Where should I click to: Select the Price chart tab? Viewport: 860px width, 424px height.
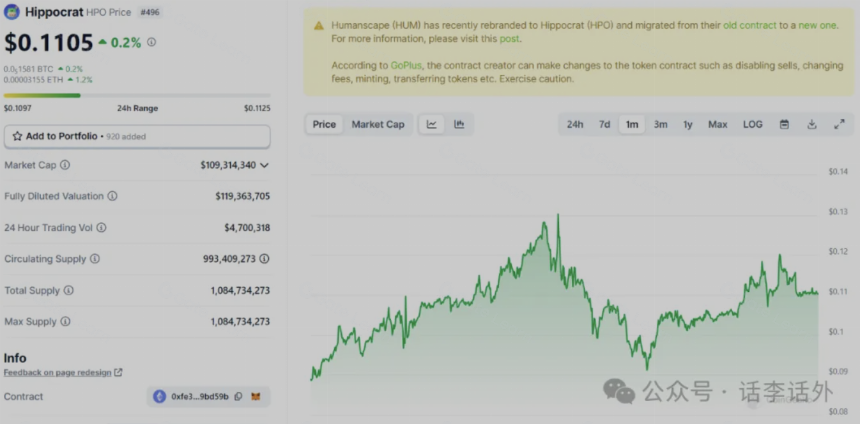coord(324,125)
